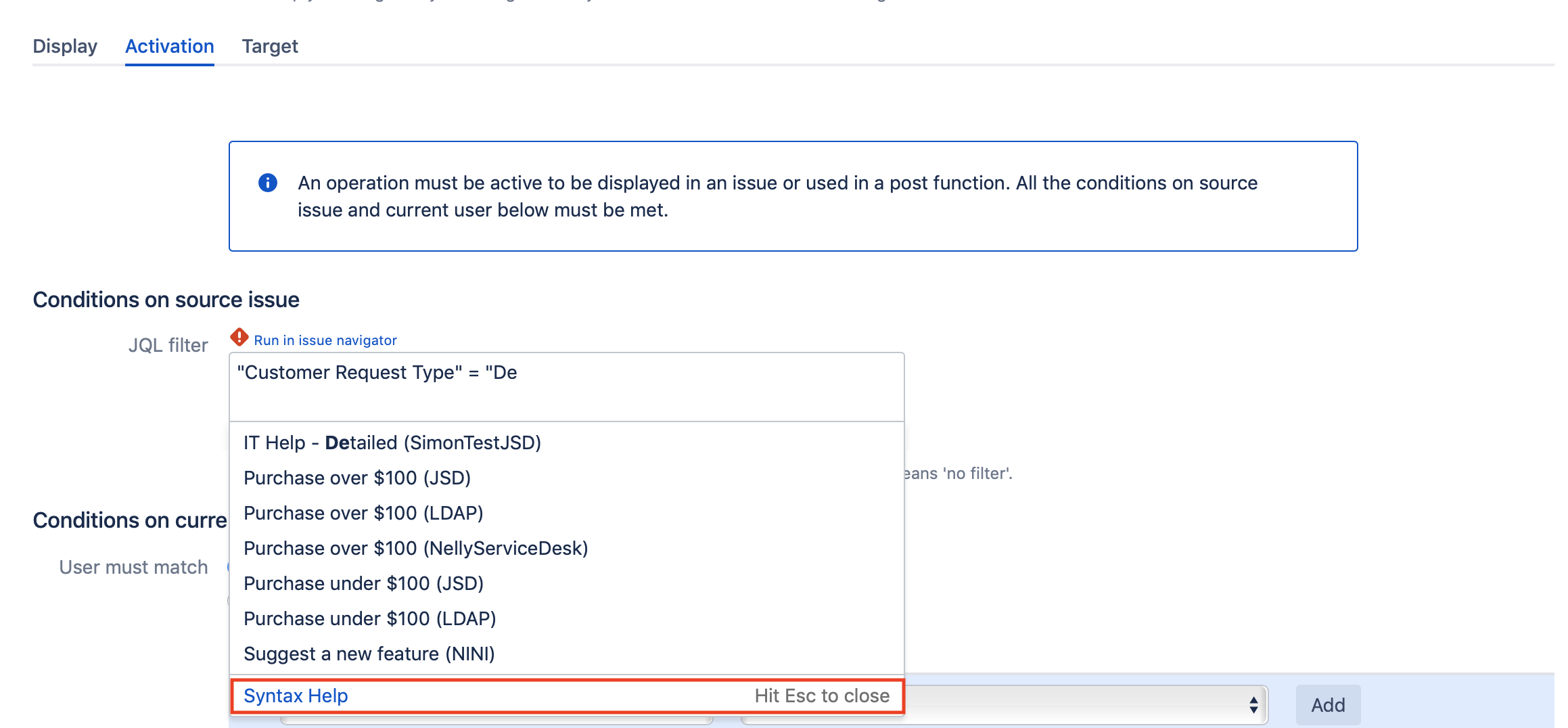This screenshot has width=1568, height=728.
Task: Open 'Run in issue navigator'
Action: click(x=325, y=340)
